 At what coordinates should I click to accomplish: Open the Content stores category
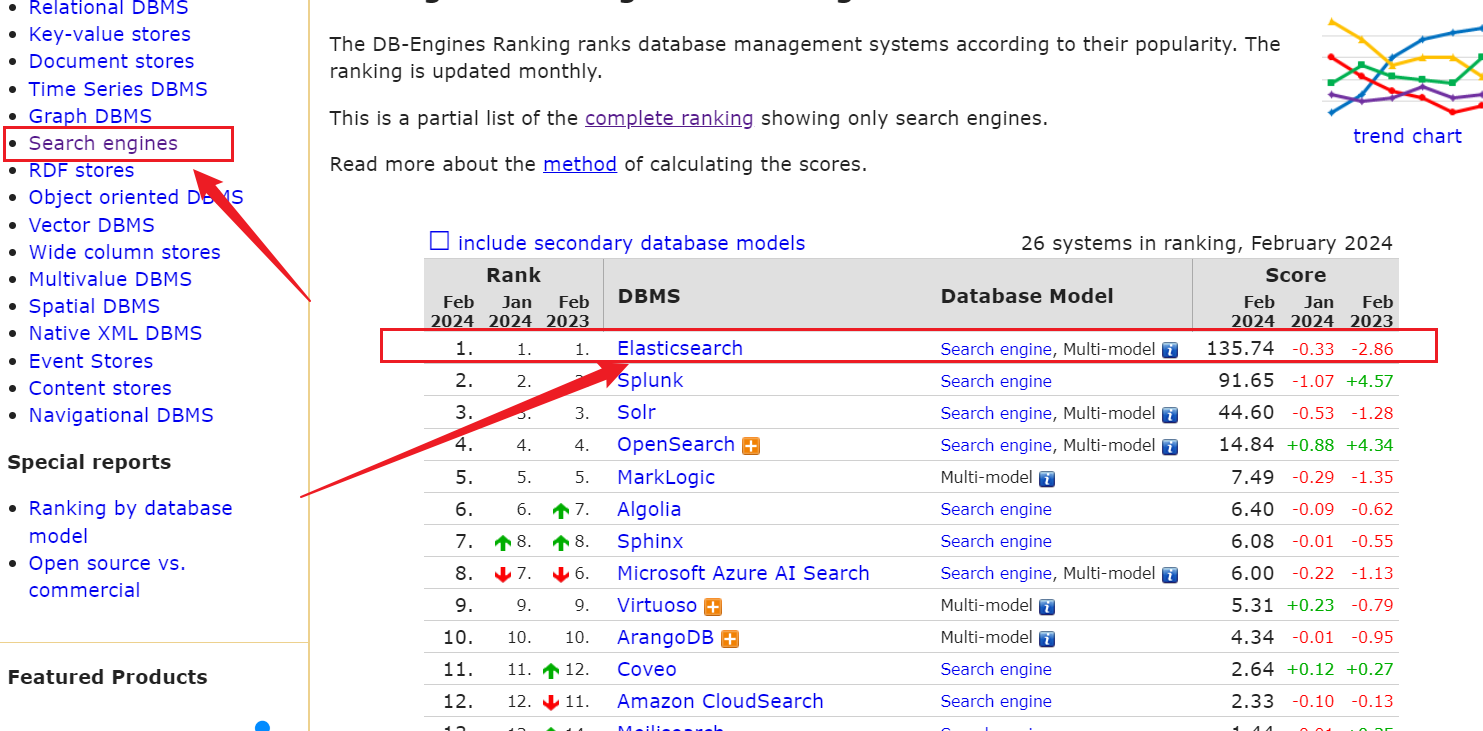(100, 388)
